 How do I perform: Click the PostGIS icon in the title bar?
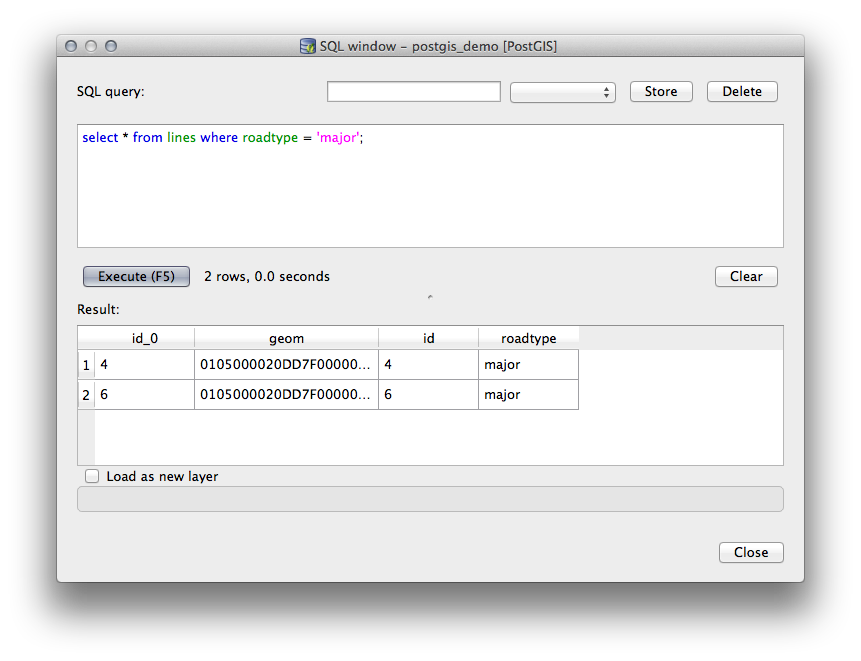coord(307,46)
